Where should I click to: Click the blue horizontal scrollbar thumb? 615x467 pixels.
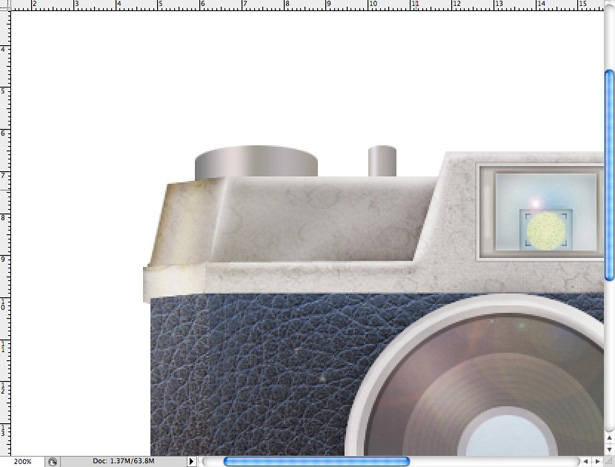click(x=317, y=462)
